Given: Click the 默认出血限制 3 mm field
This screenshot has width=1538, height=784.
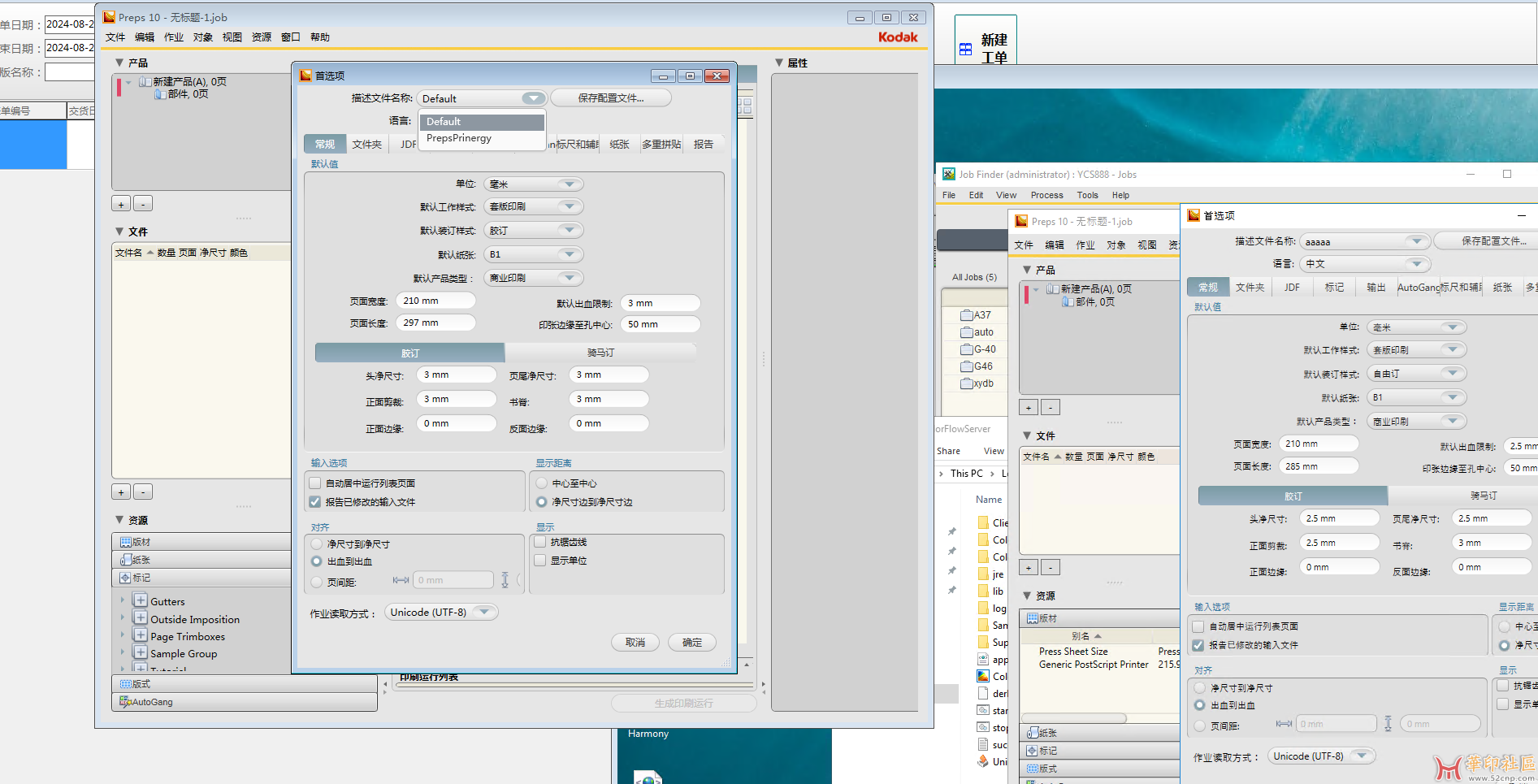Looking at the screenshot, I should pyautogui.click(x=660, y=303).
